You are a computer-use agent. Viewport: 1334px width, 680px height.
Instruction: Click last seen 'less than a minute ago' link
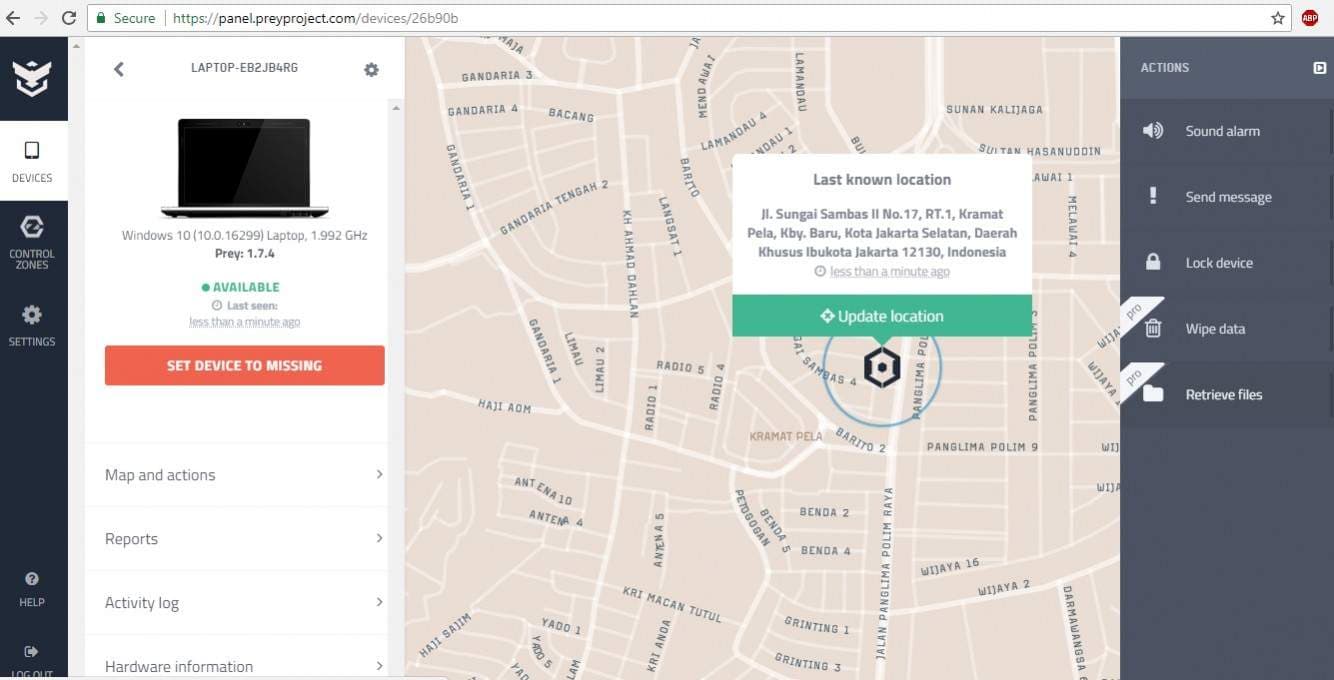click(245, 322)
